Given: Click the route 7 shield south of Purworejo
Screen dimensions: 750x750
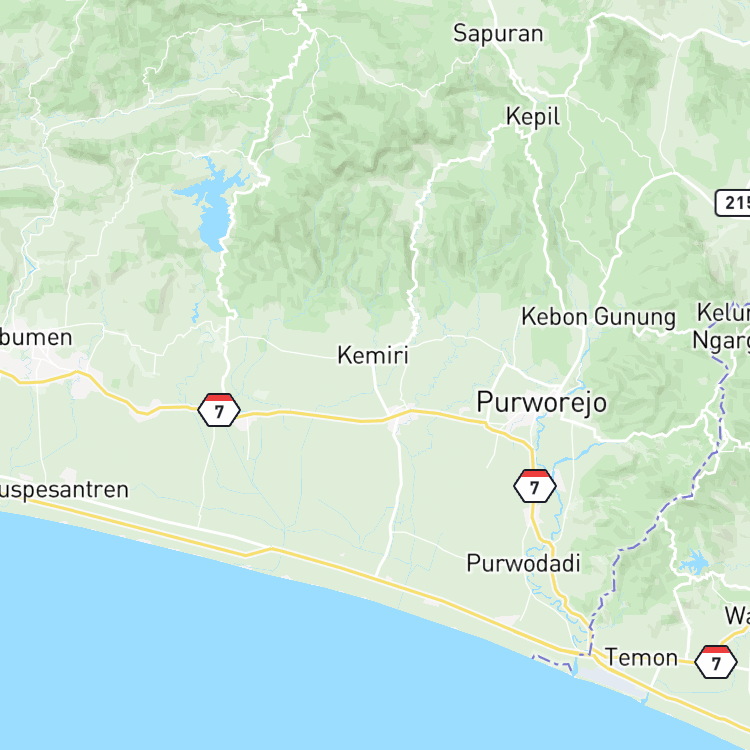Looking at the screenshot, I should [535, 486].
